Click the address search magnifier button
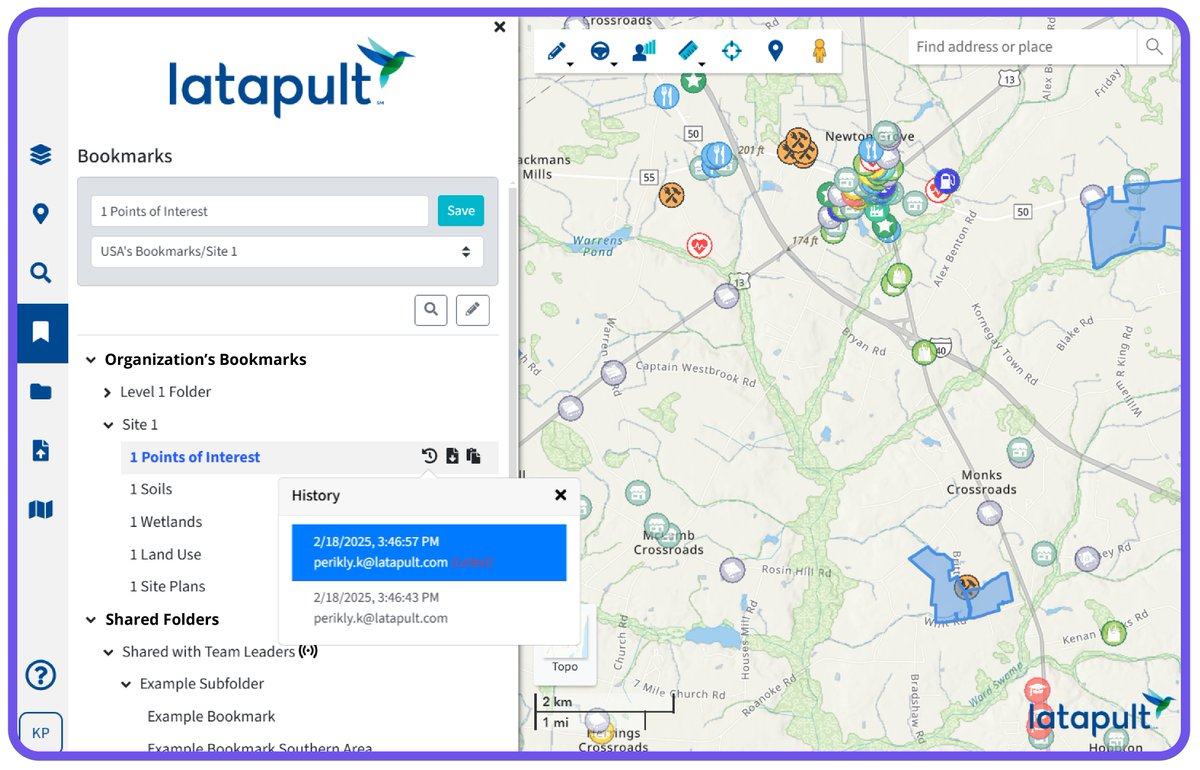This screenshot has height=770, width=1200. [1154, 47]
